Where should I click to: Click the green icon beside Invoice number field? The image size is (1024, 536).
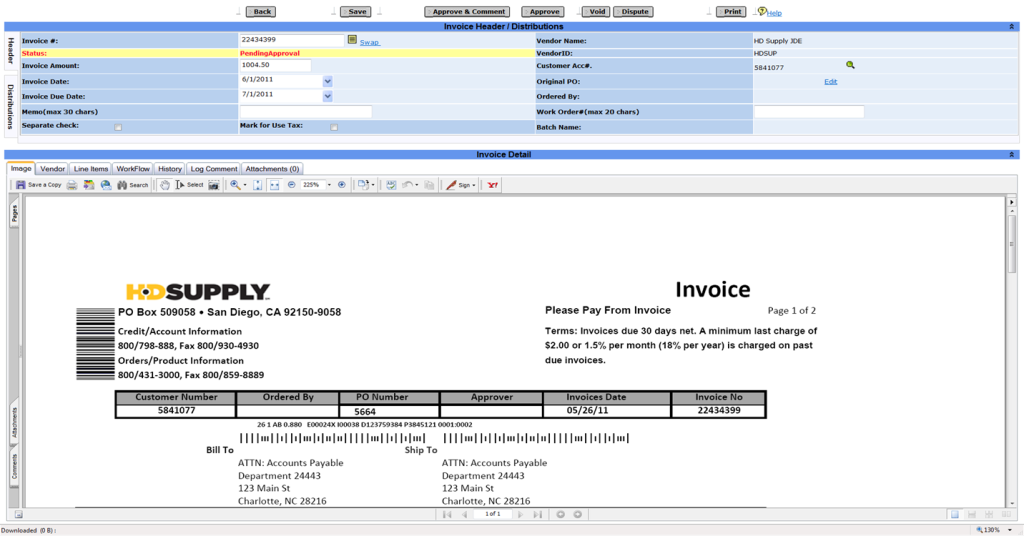click(352, 40)
